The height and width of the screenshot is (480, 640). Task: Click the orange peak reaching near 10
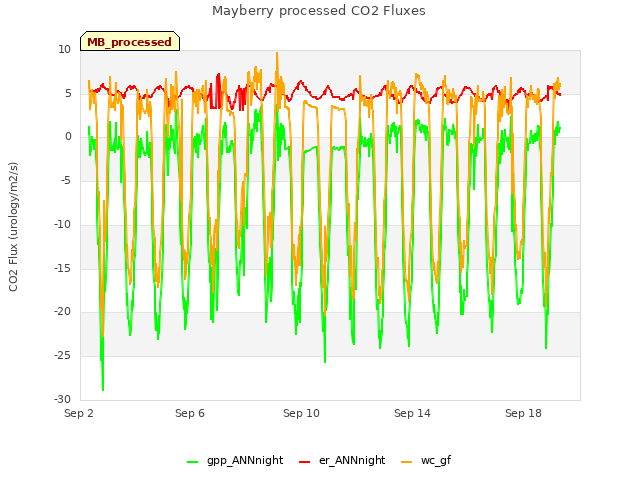coord(277,53)
